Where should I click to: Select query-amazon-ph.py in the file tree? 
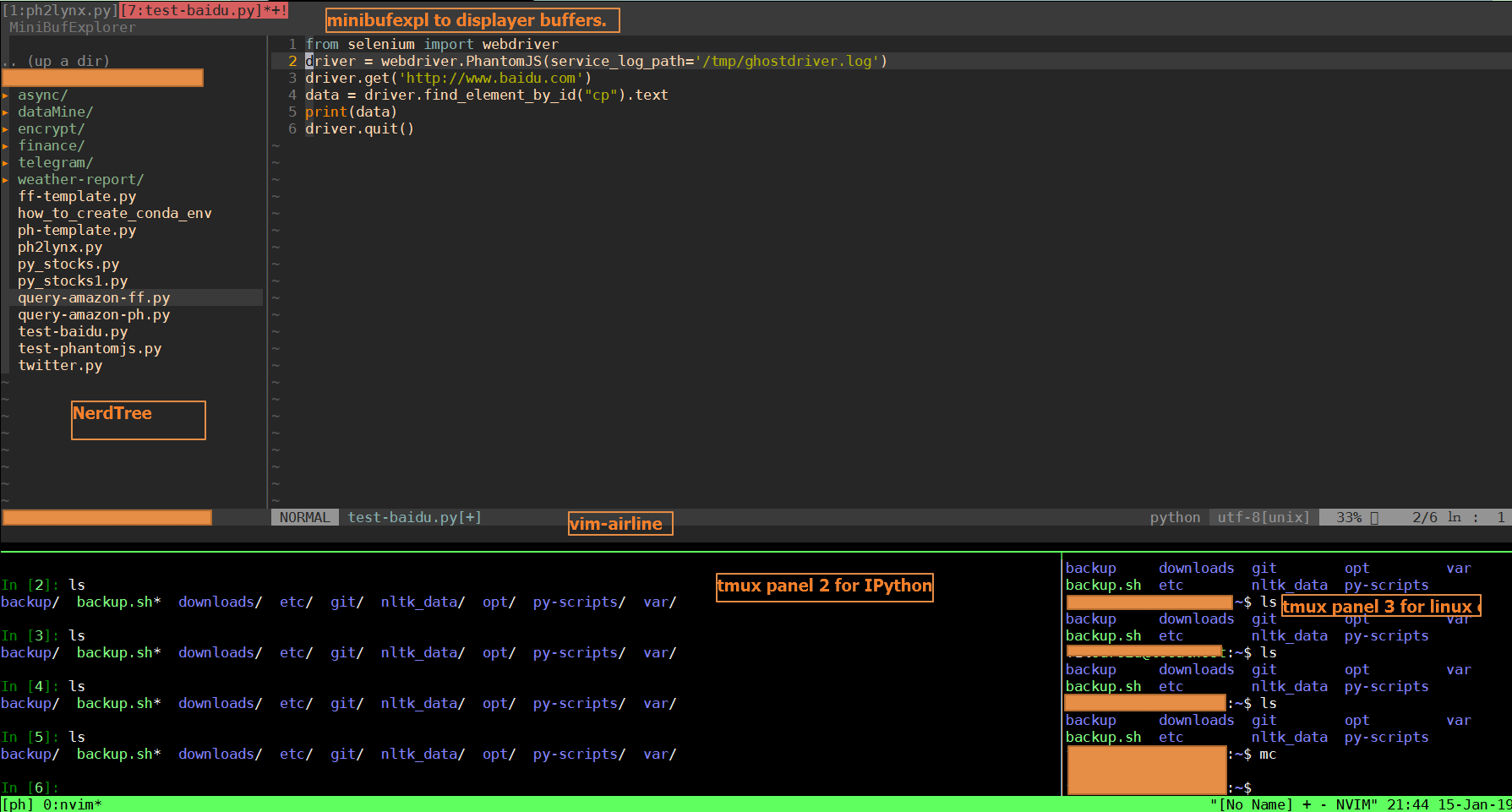click(x=94, y=315)
